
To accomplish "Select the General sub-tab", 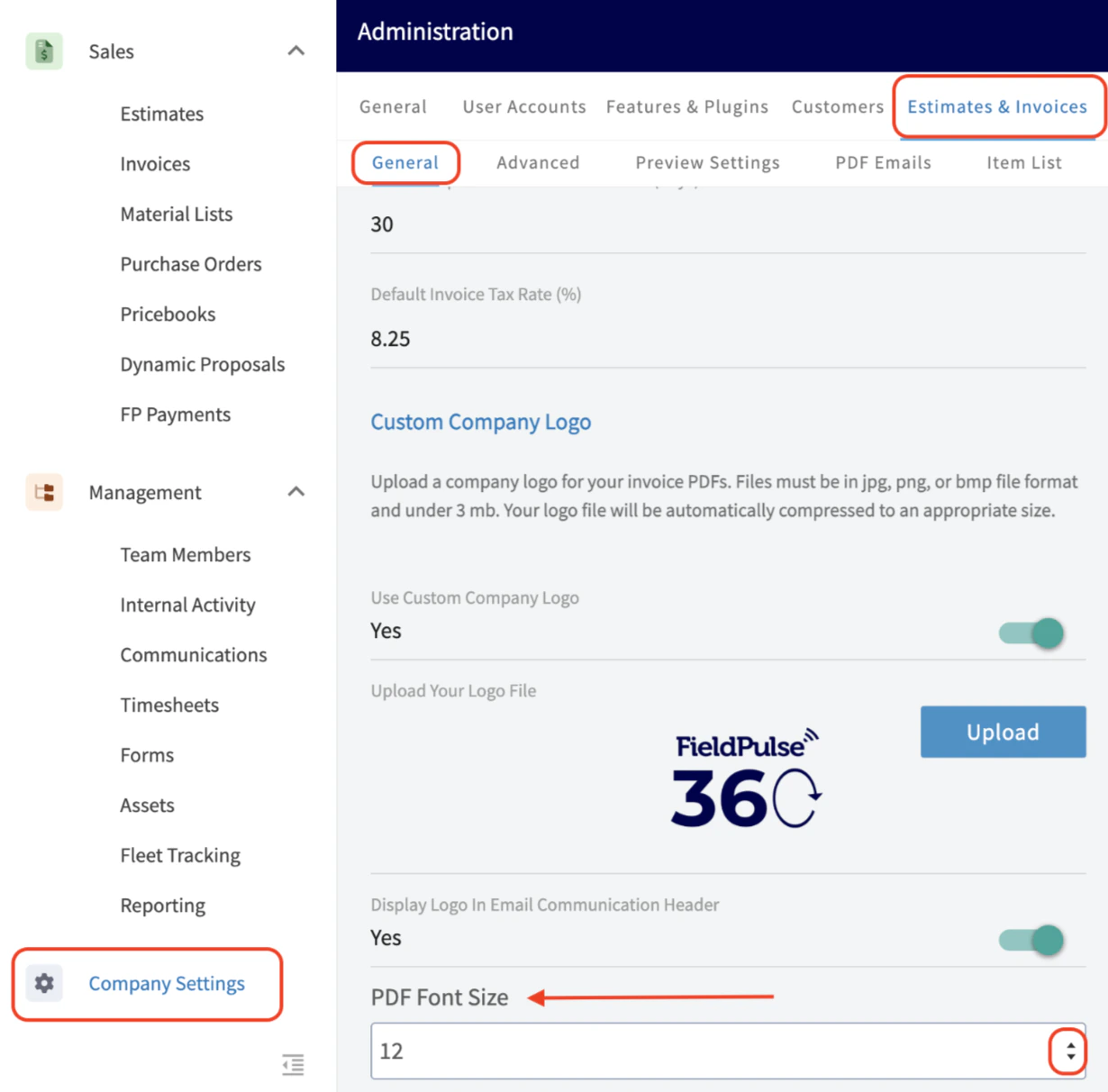I will pos(405,162).
